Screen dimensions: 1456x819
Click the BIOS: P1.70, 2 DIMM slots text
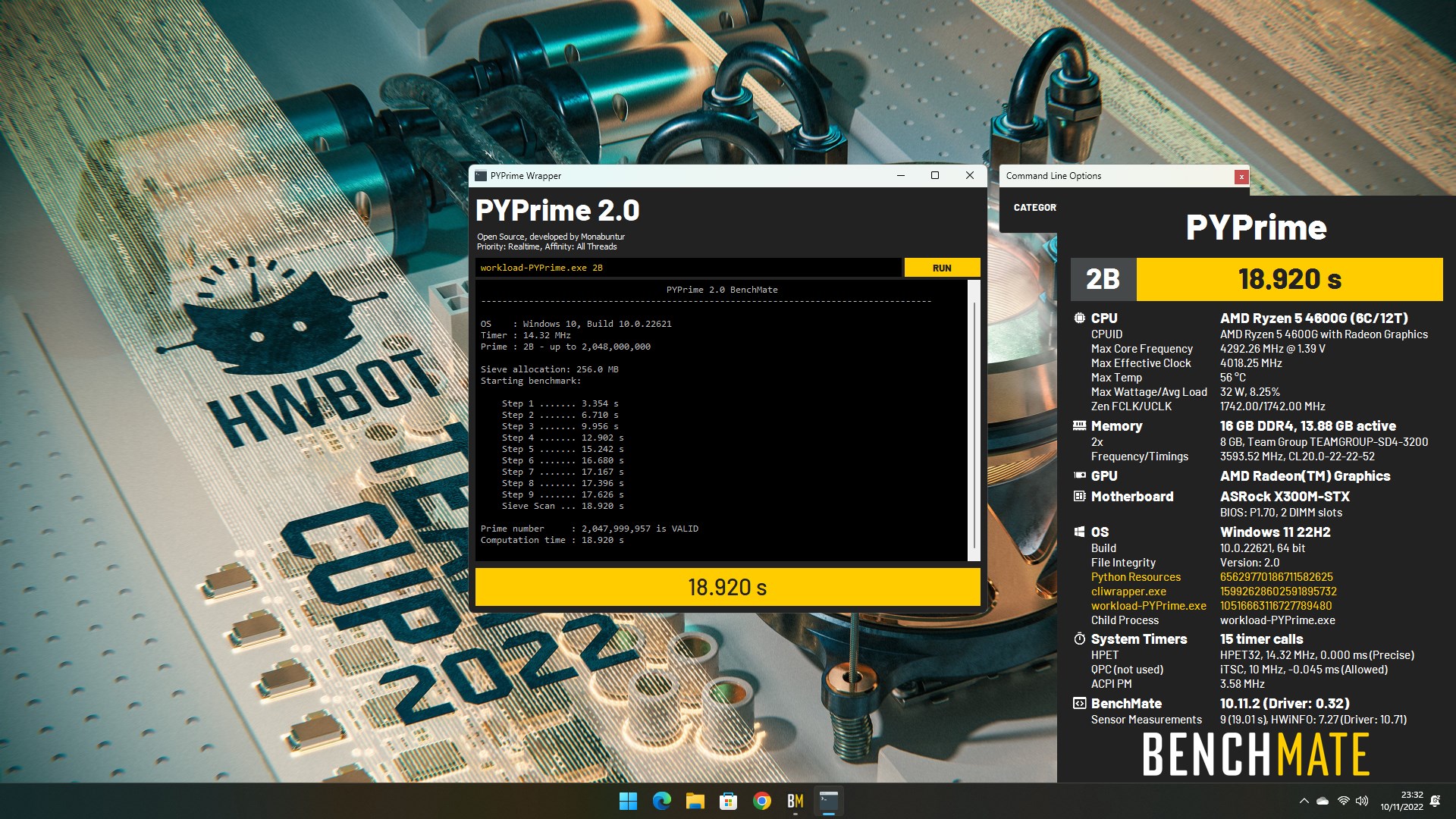click(1281, 513)
